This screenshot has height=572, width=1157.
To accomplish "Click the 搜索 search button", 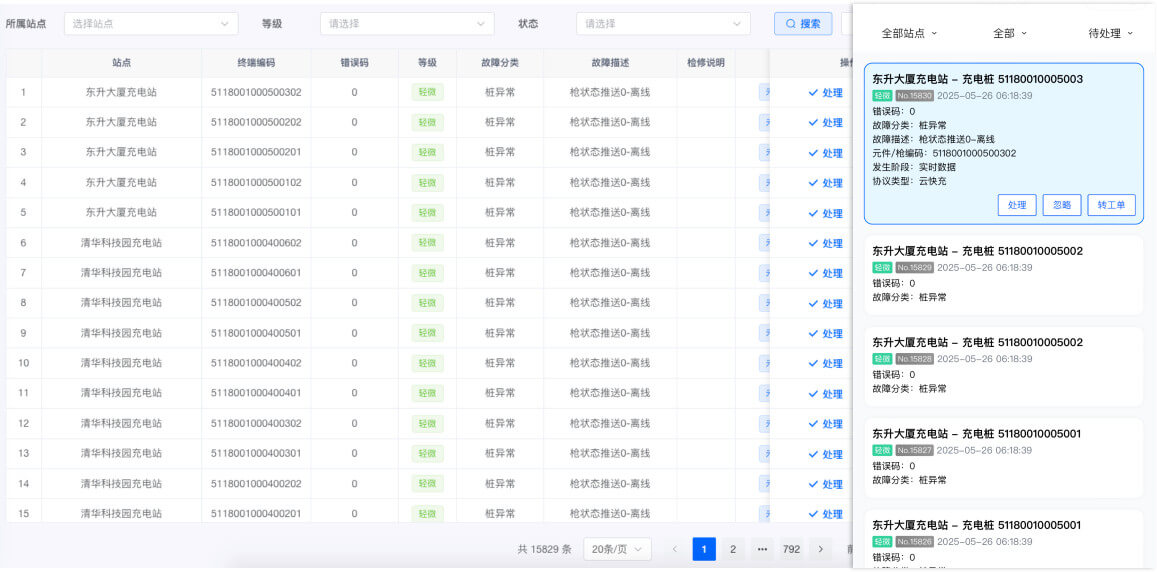I will pos(802,23).
